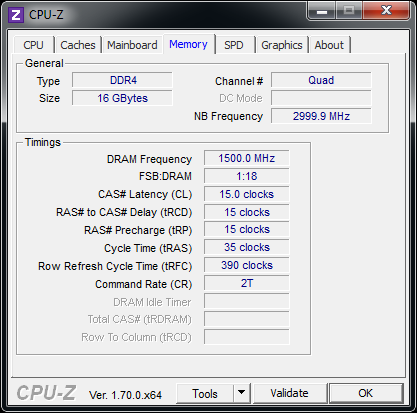
Task: Click the Tools button
Action: [x=205, y=394]
